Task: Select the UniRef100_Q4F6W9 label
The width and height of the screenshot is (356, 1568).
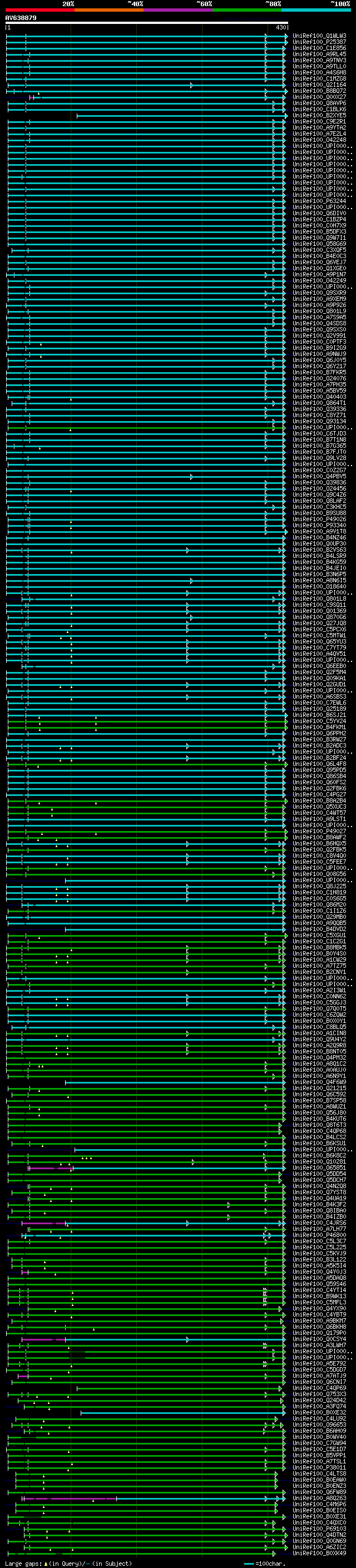Action: [x=319, y=1082]
